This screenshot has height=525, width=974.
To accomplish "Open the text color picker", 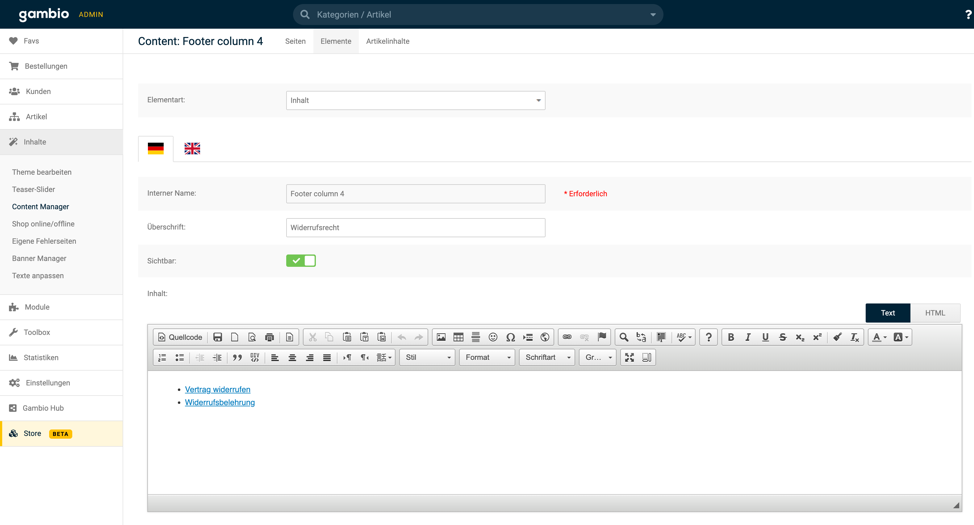I will tap(879, 337).
